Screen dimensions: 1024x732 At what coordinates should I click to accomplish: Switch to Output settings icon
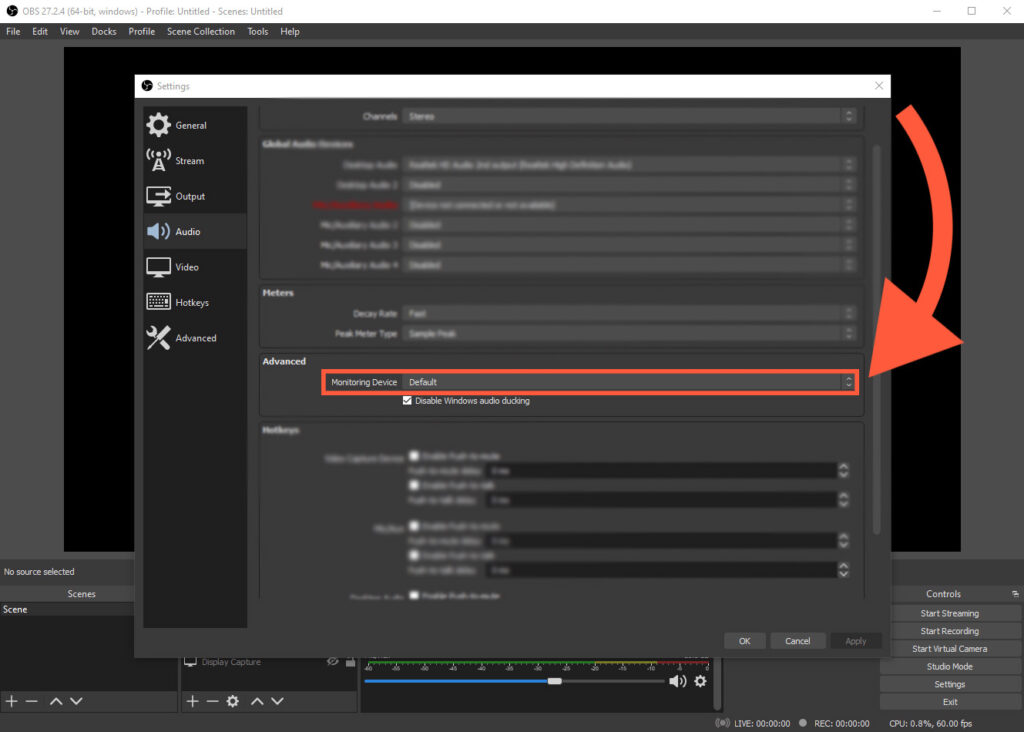pos(157,196)
